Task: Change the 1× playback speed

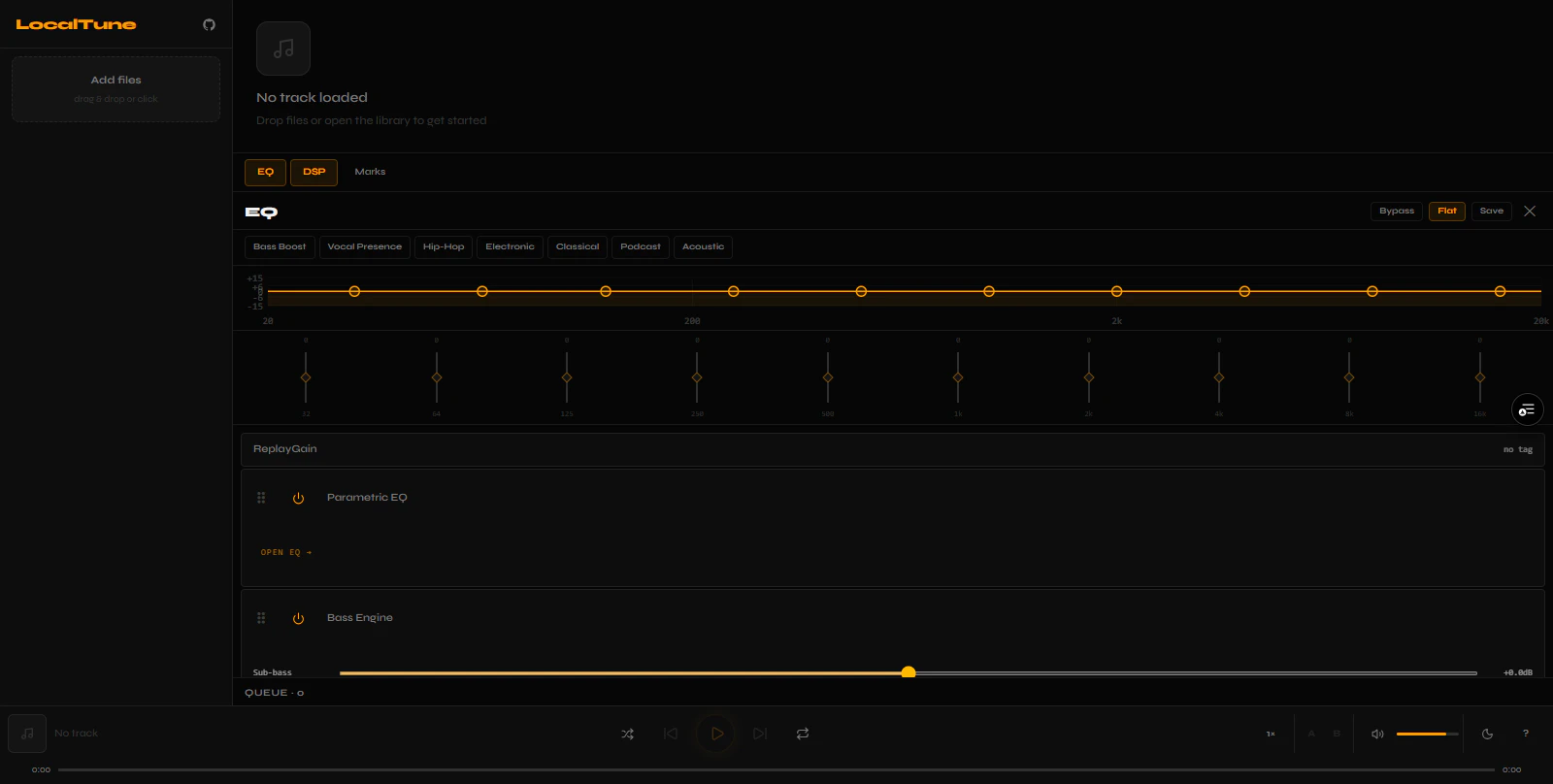Action: [1271, 734]
